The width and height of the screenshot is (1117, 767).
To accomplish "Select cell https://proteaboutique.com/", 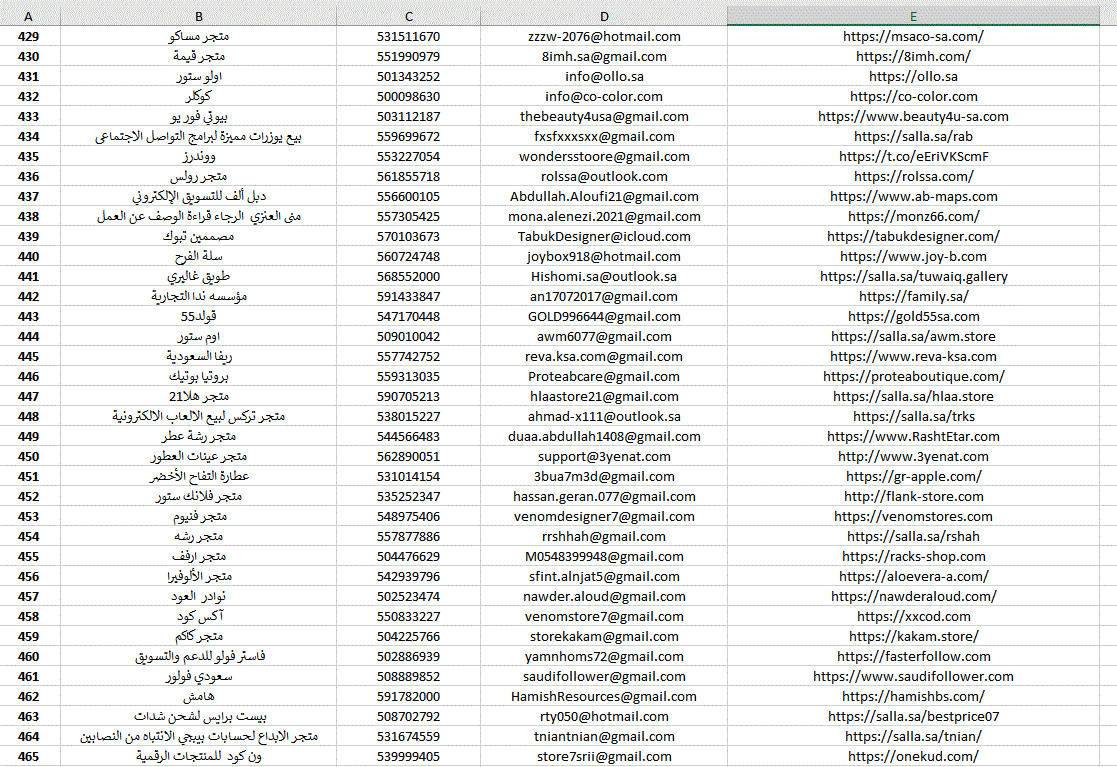I will (913, 375).
